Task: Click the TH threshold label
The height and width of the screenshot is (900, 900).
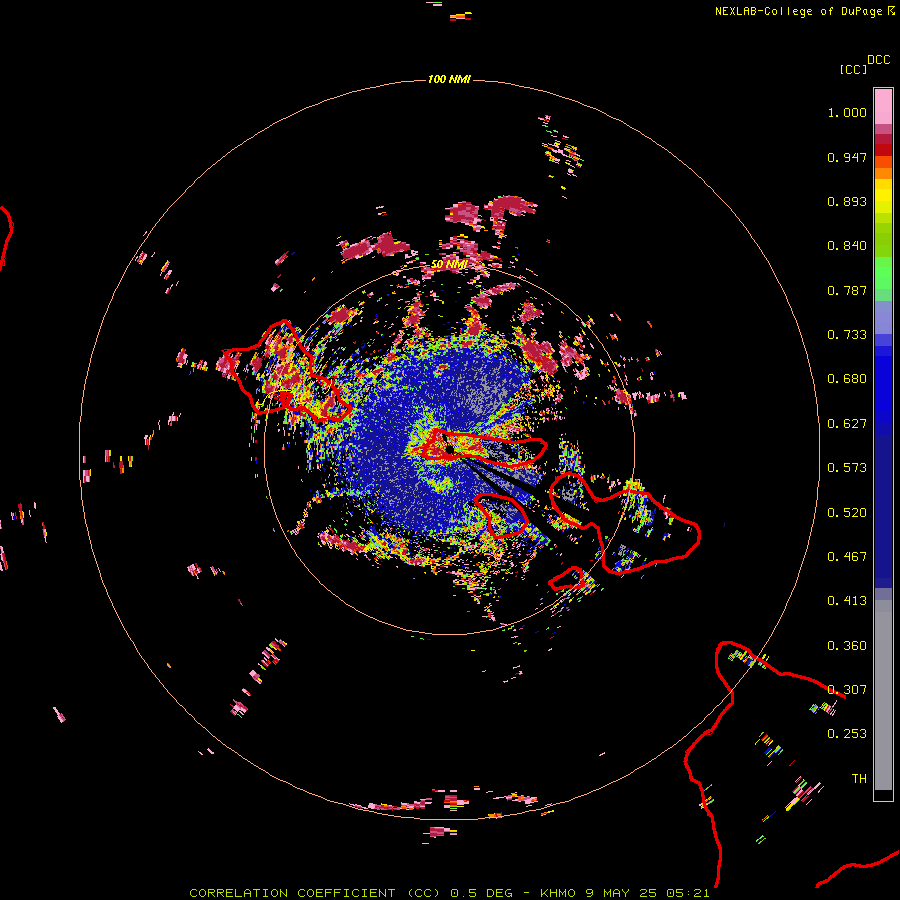Action: tap(859, 779)
